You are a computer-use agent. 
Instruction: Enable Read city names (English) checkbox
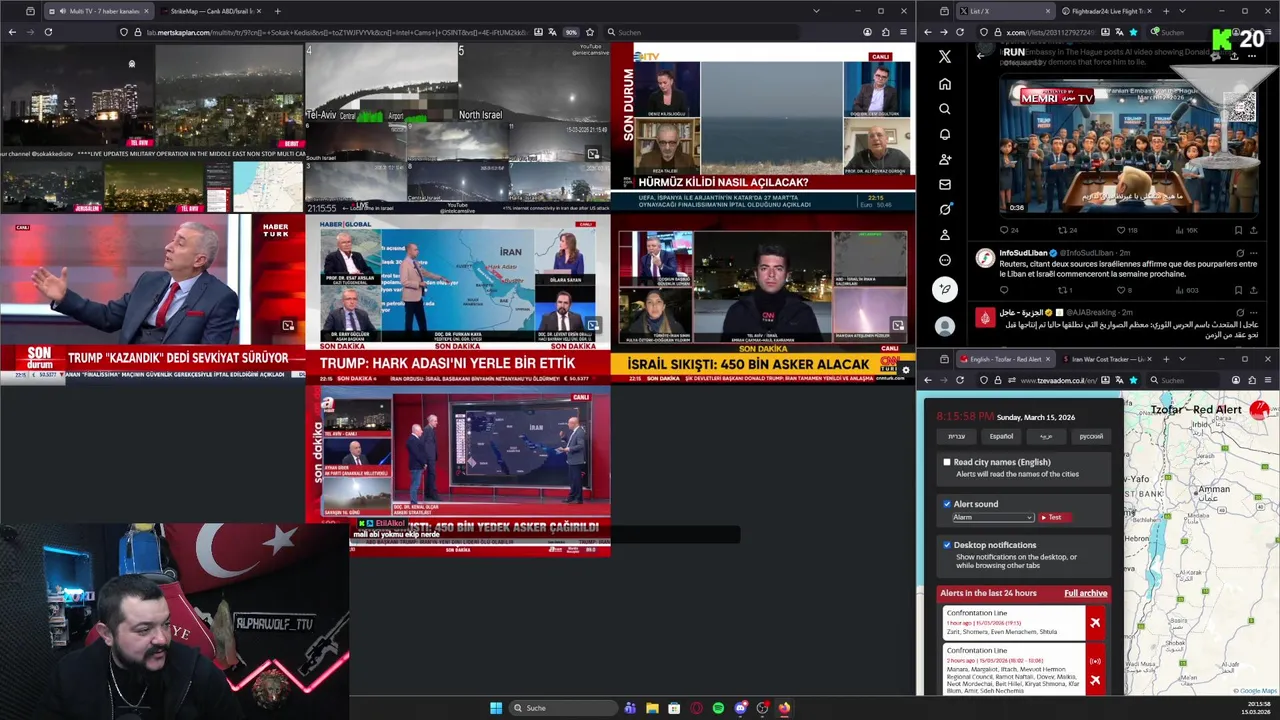[x=947, y=462]
